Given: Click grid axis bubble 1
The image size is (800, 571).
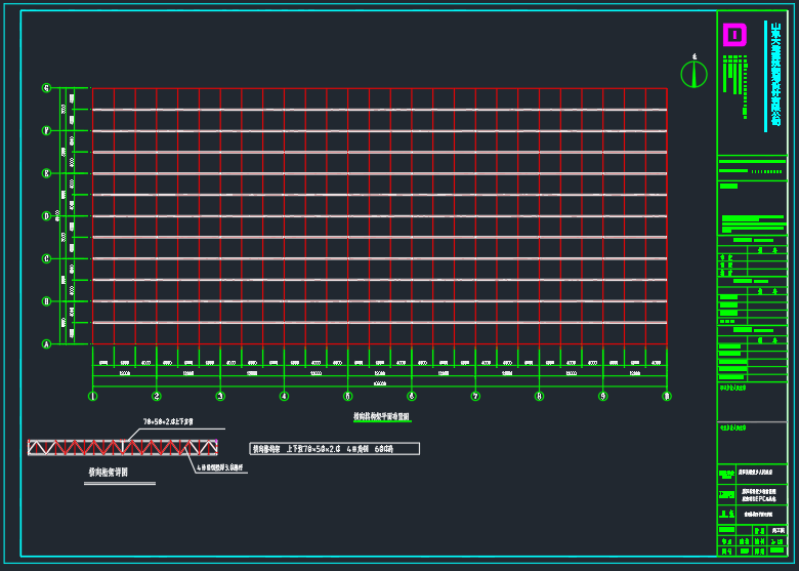Looking at the screenshot, I should [93, 396].
